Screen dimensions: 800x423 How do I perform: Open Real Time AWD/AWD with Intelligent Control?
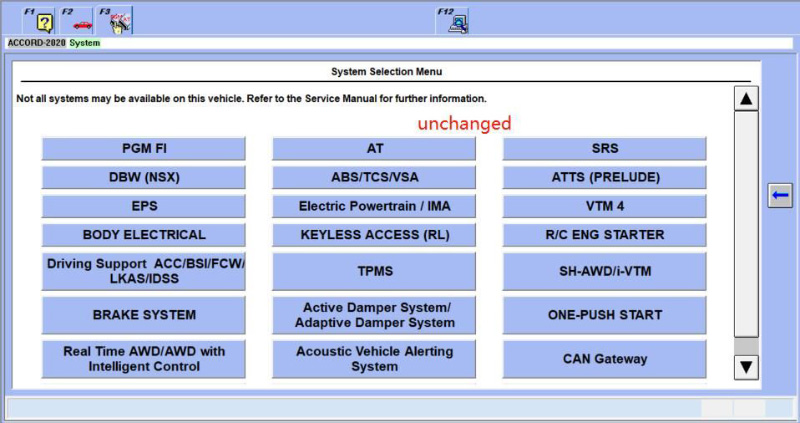coord(143,359)
